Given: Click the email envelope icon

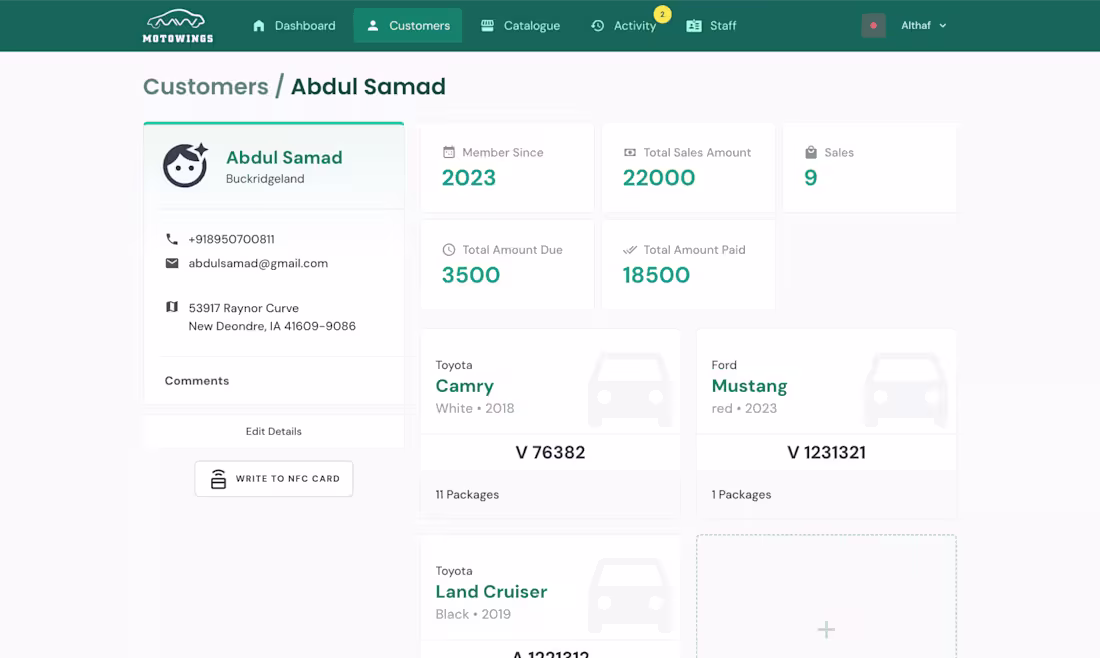Looking at the screenshot, I should pyautogui.click(x=172, y=263).
